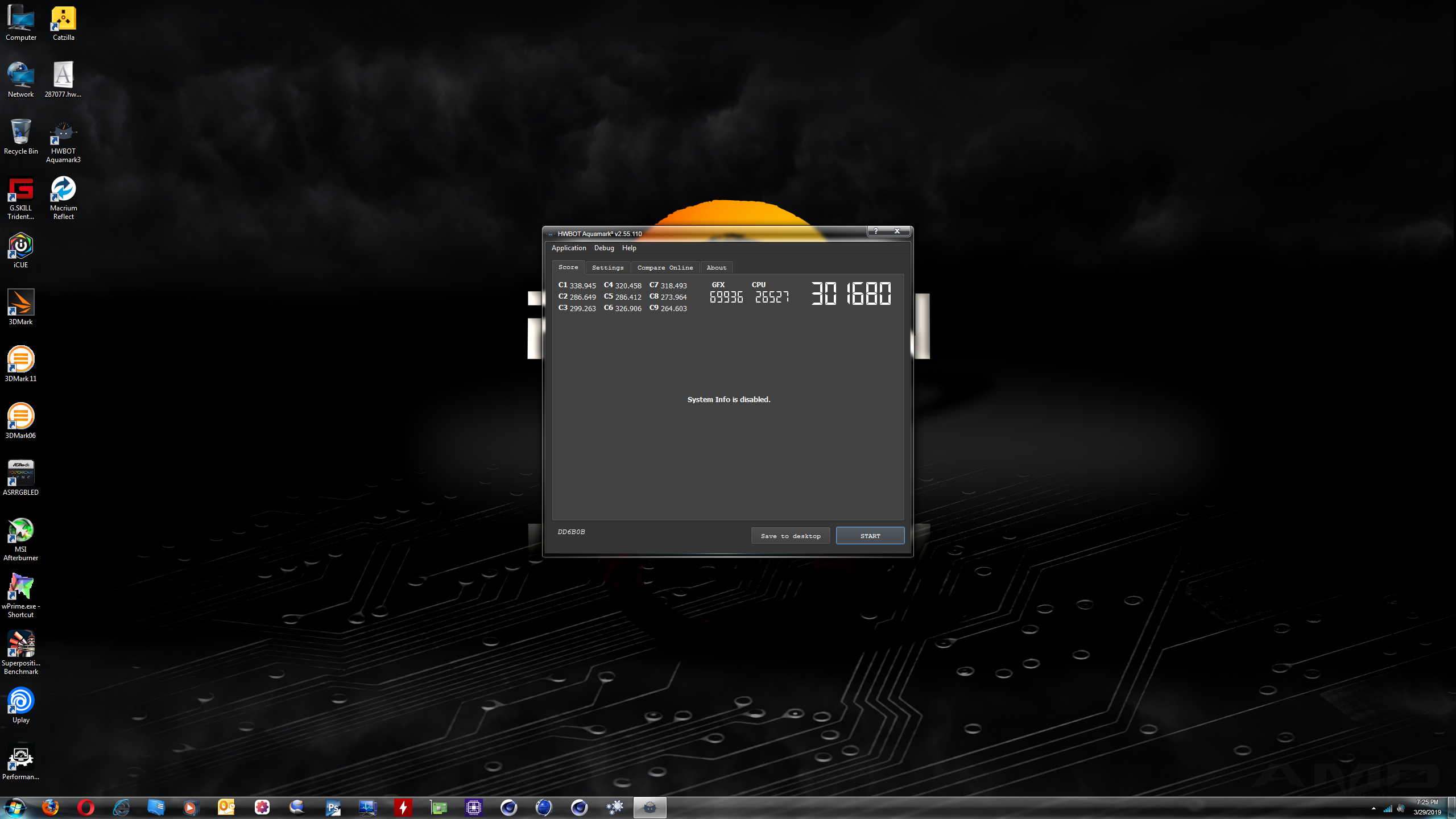Click the active Aquamark taskbar button
1456x819 pixels.
650,808
